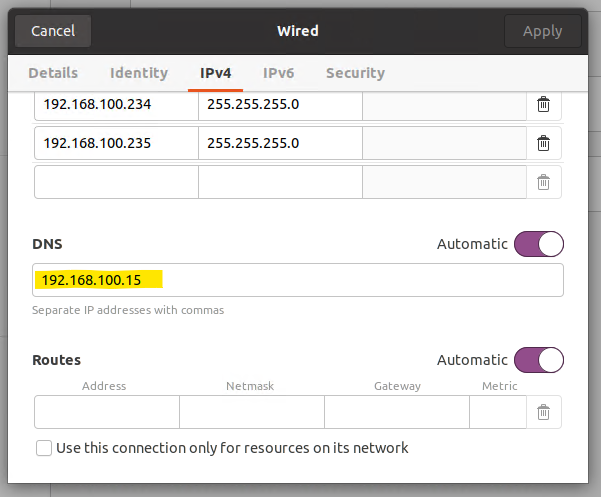Toggle Routes Automatic switch
Viewport: 601px width, 497px height.
point(539,360)
